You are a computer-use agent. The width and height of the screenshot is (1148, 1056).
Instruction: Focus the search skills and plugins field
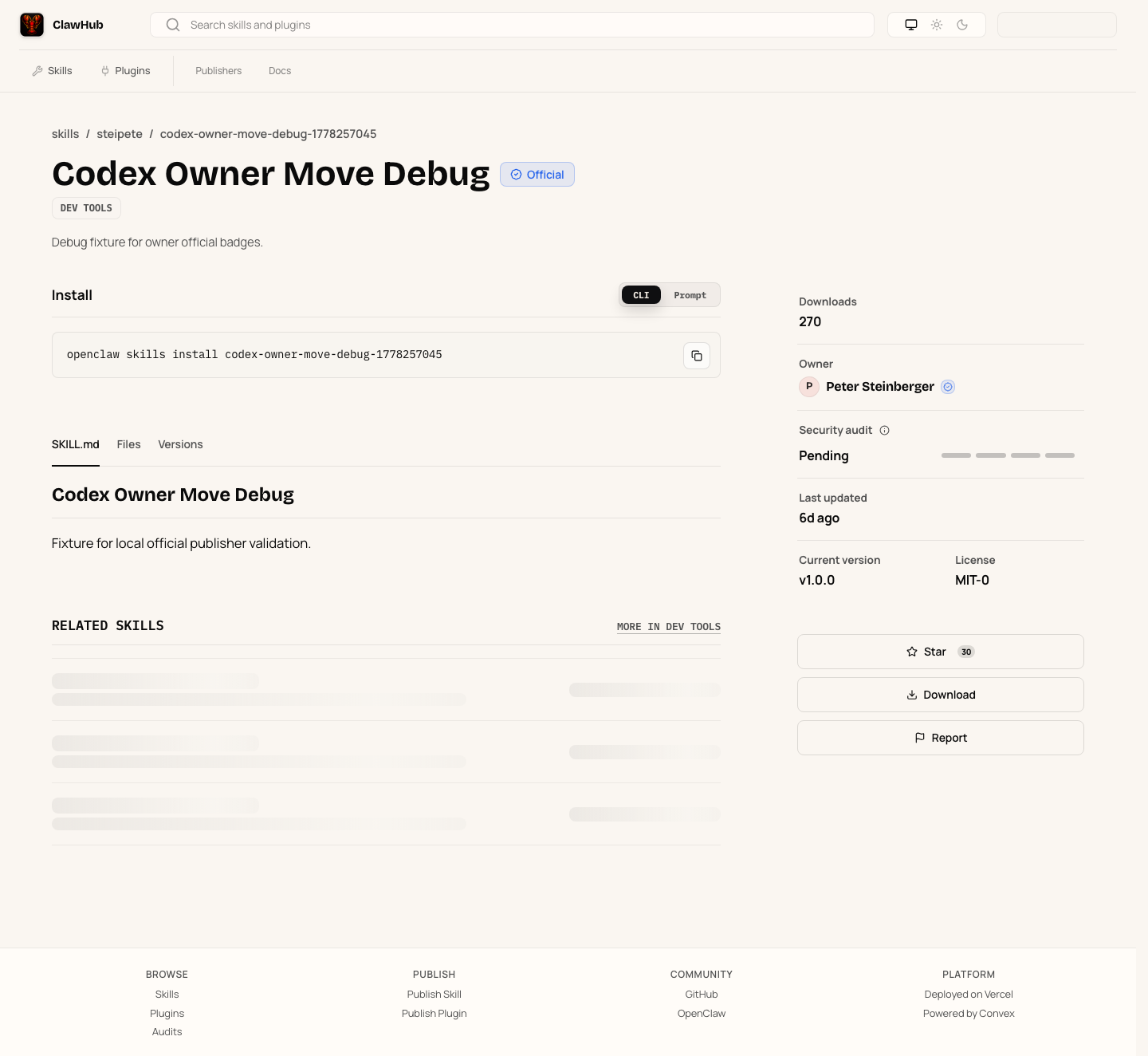tap(512, 25)
